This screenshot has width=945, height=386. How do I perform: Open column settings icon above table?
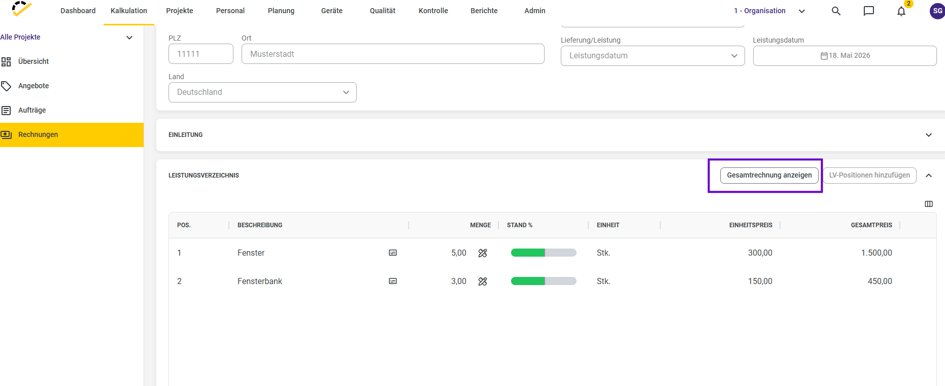(929, 204)
